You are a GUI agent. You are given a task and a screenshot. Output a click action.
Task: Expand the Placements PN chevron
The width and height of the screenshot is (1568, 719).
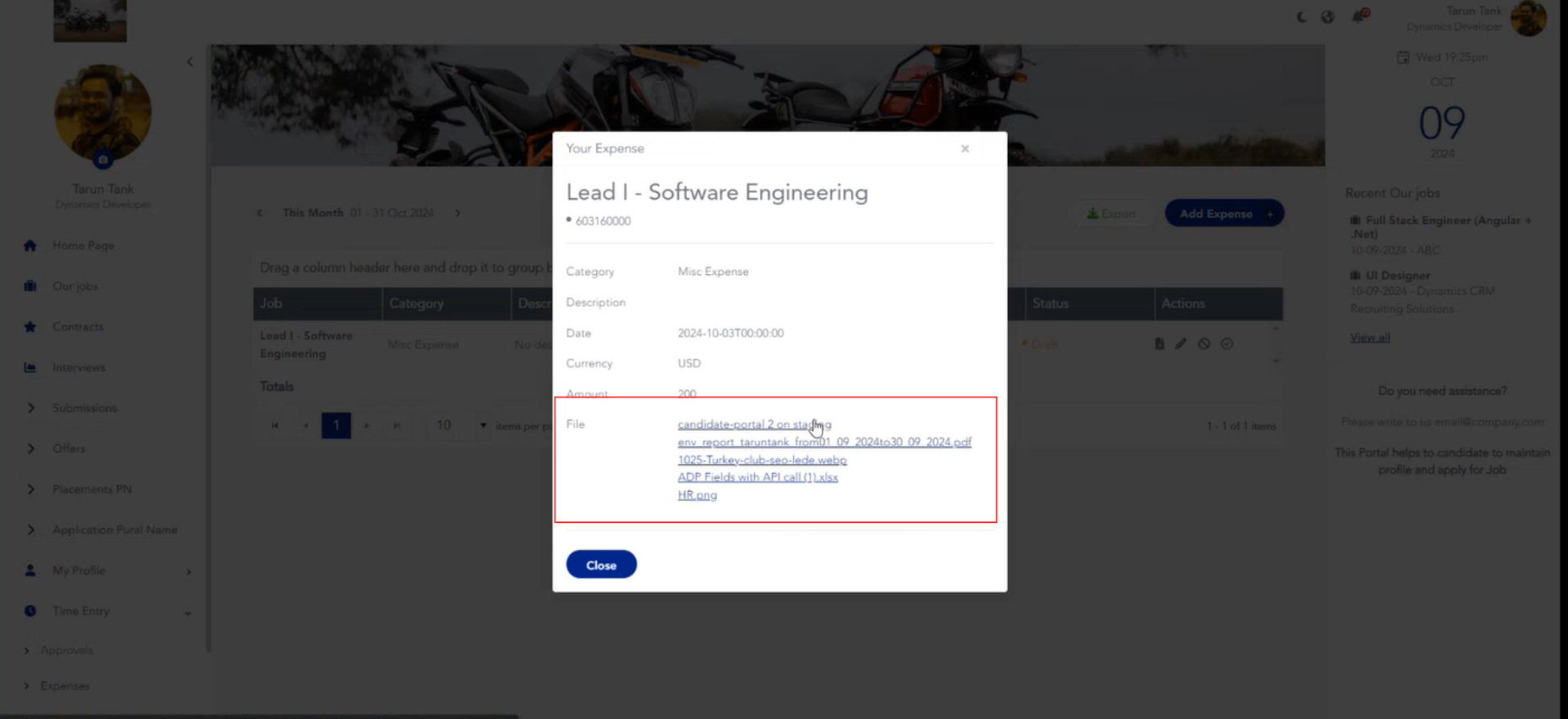[31, 489]
